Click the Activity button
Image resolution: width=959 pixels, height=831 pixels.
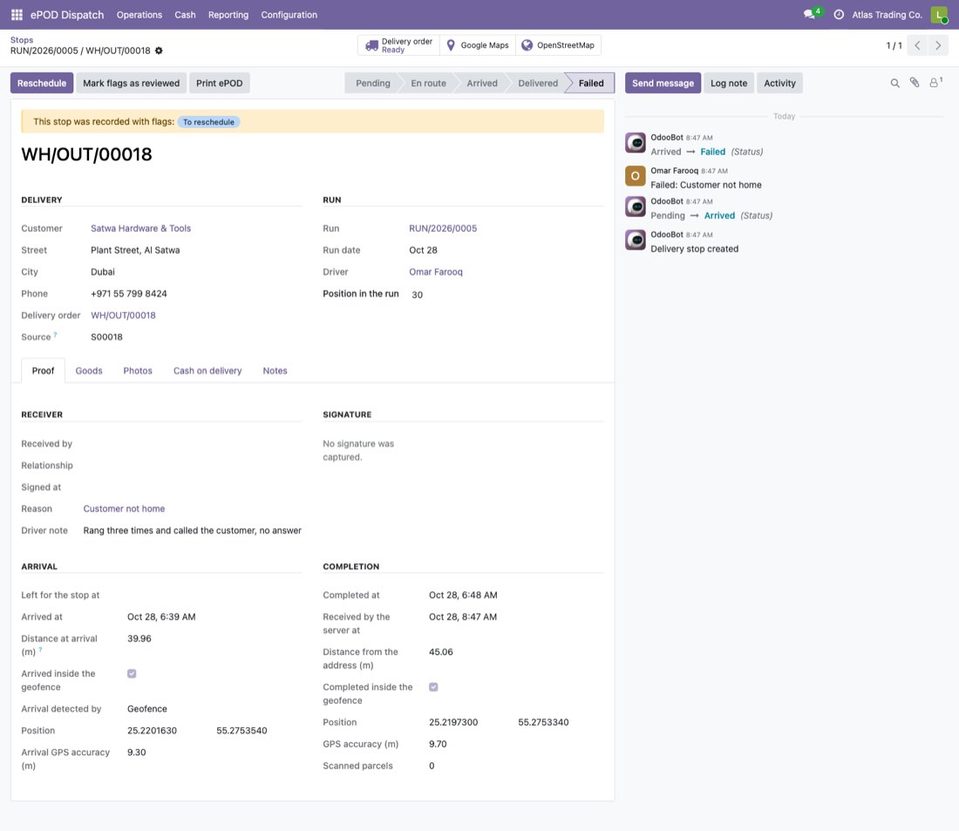[779, 83]
